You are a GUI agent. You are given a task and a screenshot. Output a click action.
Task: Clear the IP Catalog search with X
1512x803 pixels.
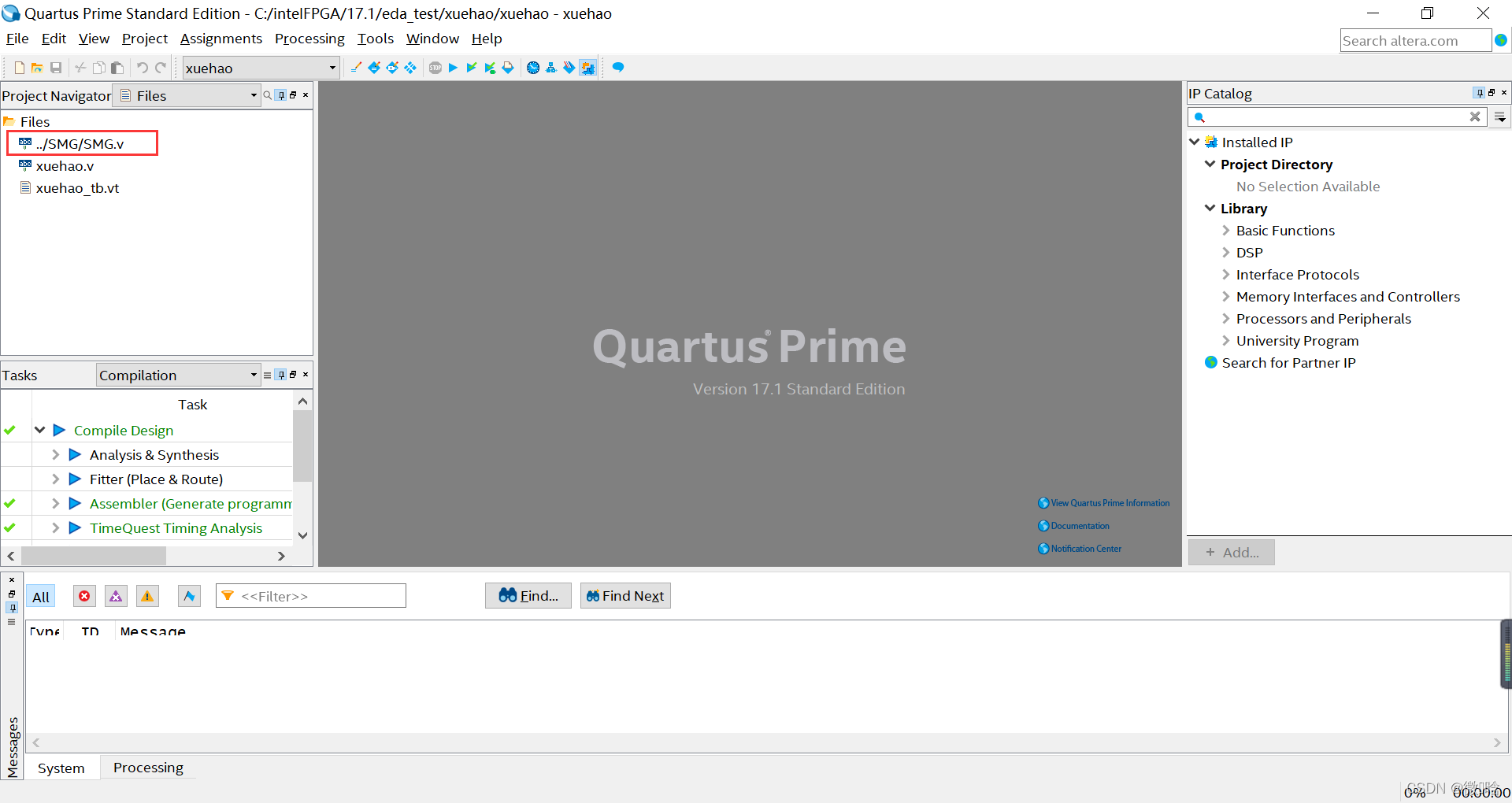(1475, 117)
